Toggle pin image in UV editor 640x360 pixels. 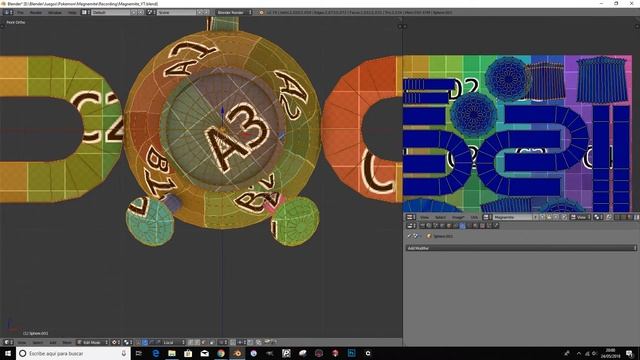coord(564,217)
